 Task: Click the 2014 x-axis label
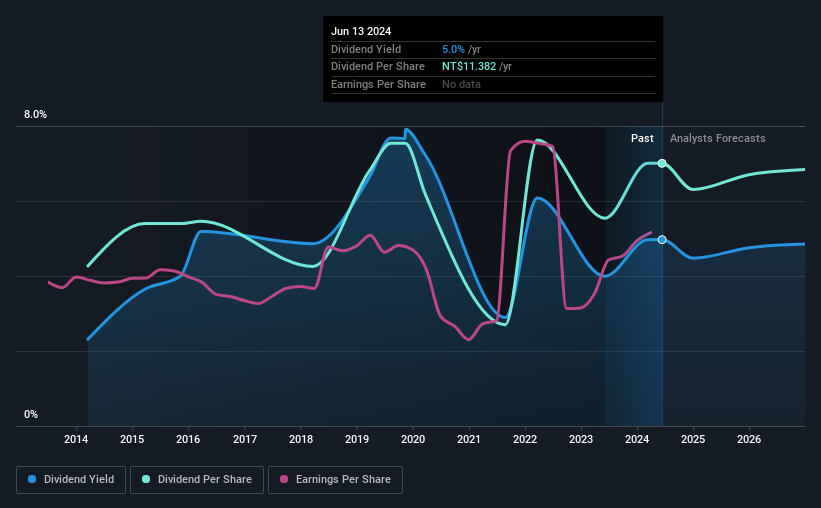tap(76, 439)
